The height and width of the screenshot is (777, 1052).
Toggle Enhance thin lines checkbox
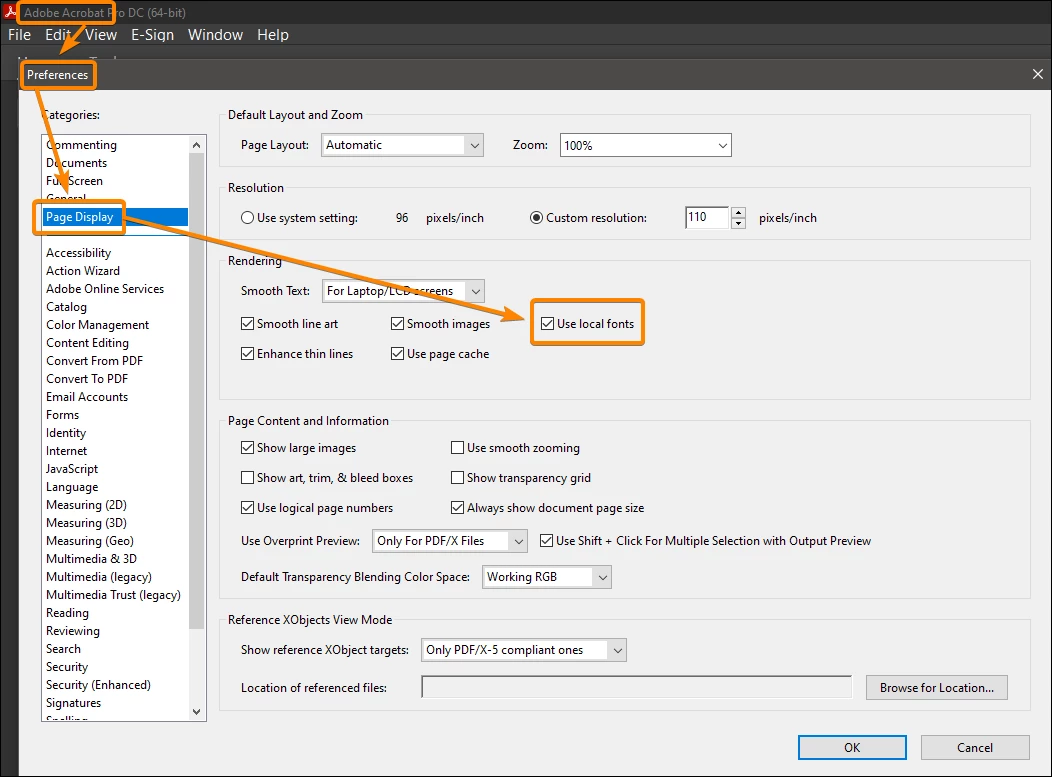248,354
